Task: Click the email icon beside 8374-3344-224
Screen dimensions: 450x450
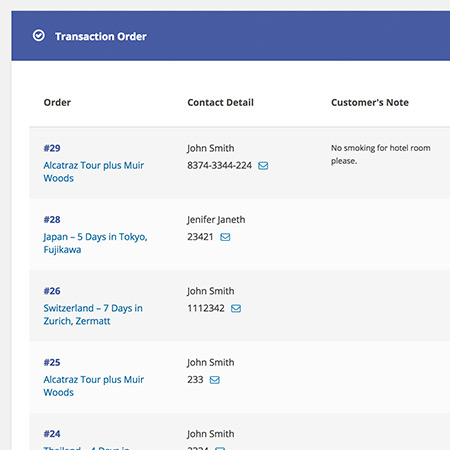Action: tap(263, 166)
